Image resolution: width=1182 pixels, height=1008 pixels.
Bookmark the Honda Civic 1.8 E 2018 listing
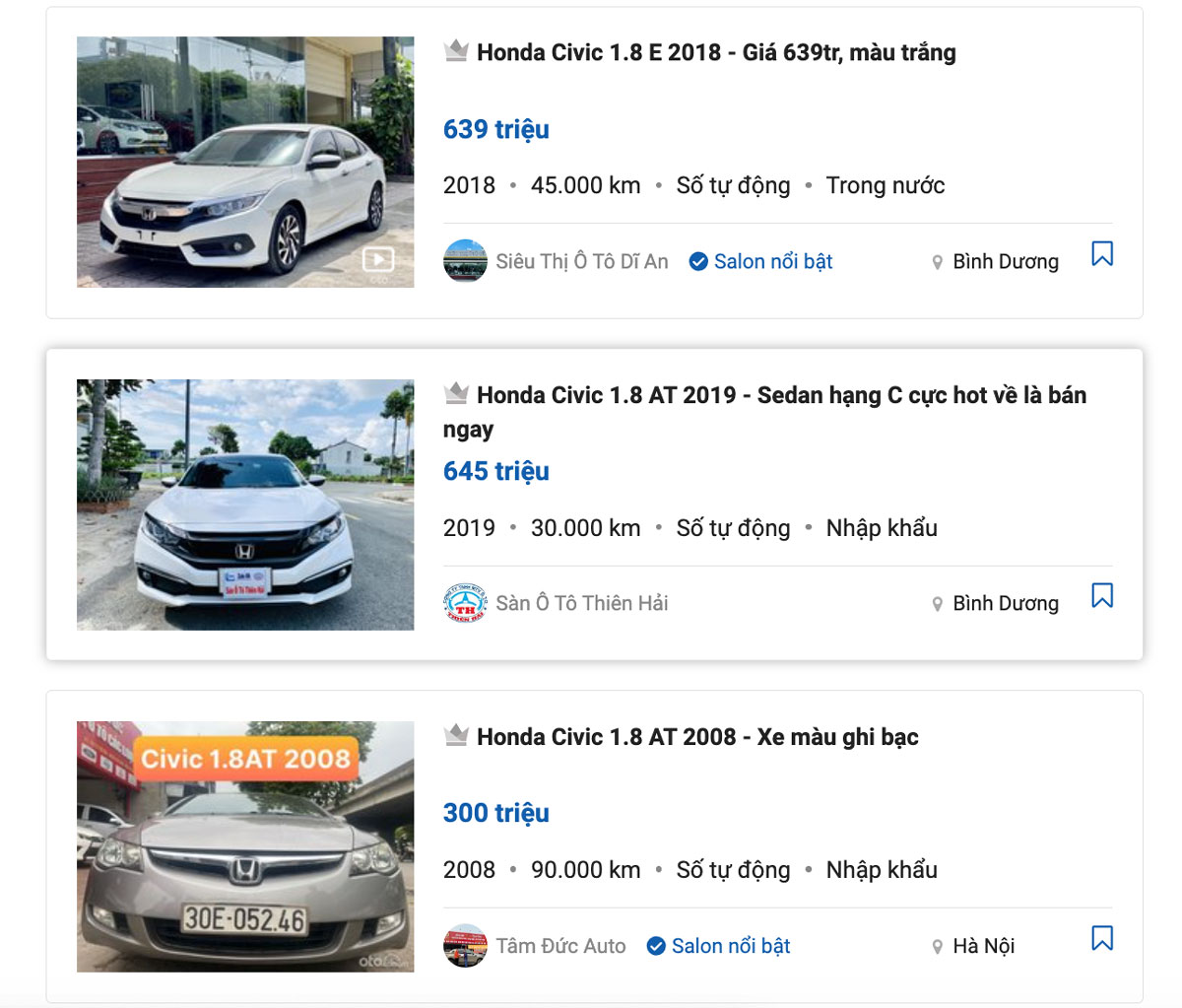coord(1103,254)
